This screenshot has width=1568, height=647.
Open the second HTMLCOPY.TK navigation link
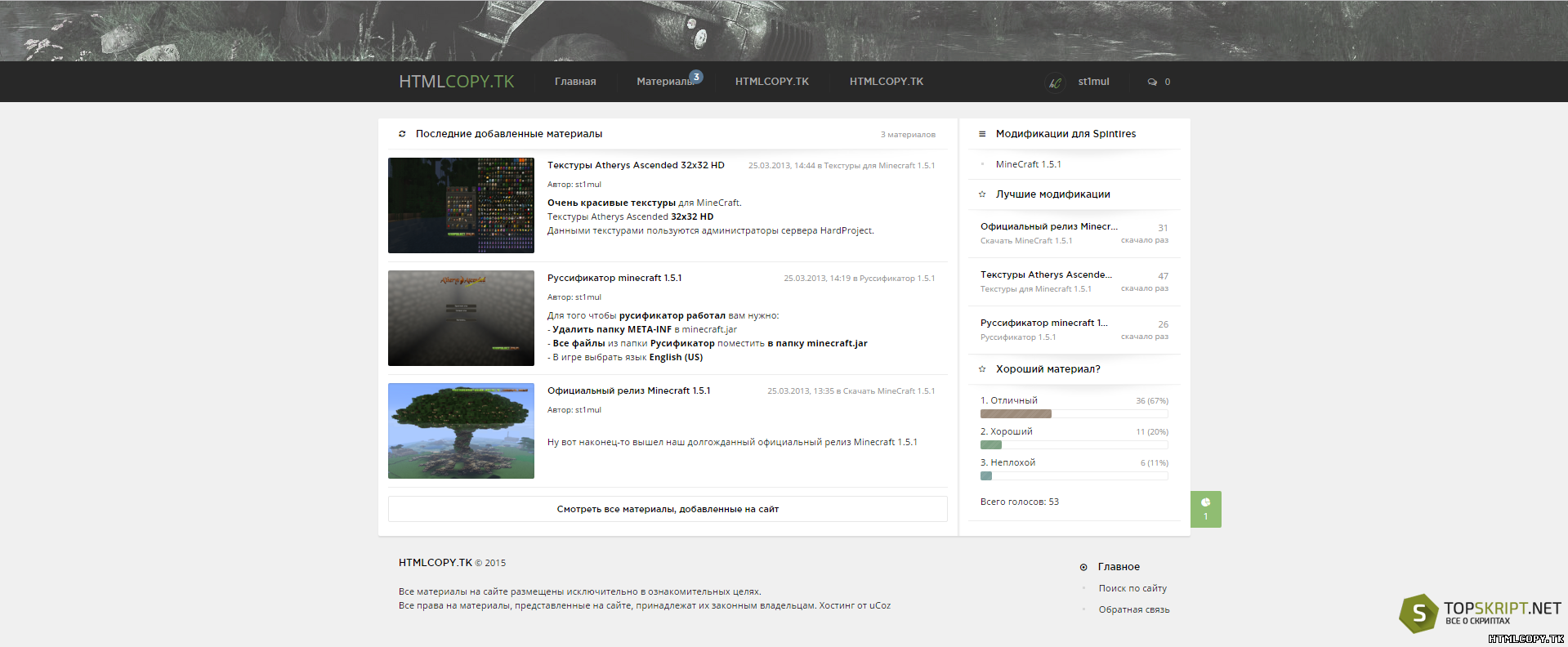[x=886, y=82]
